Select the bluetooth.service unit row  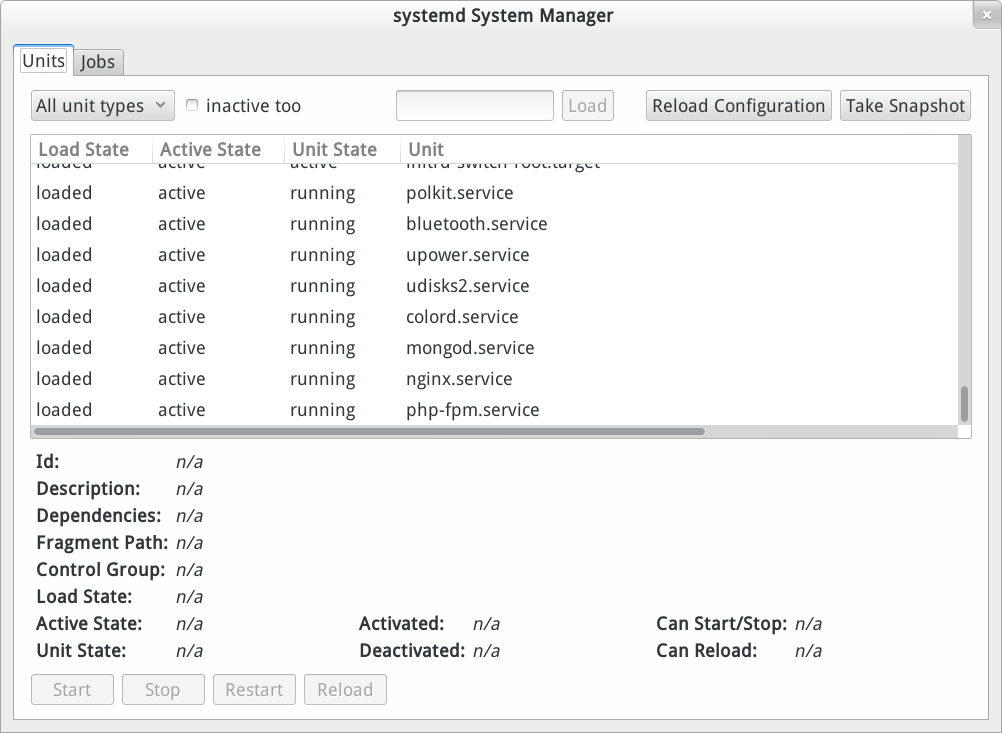[476, 223]
